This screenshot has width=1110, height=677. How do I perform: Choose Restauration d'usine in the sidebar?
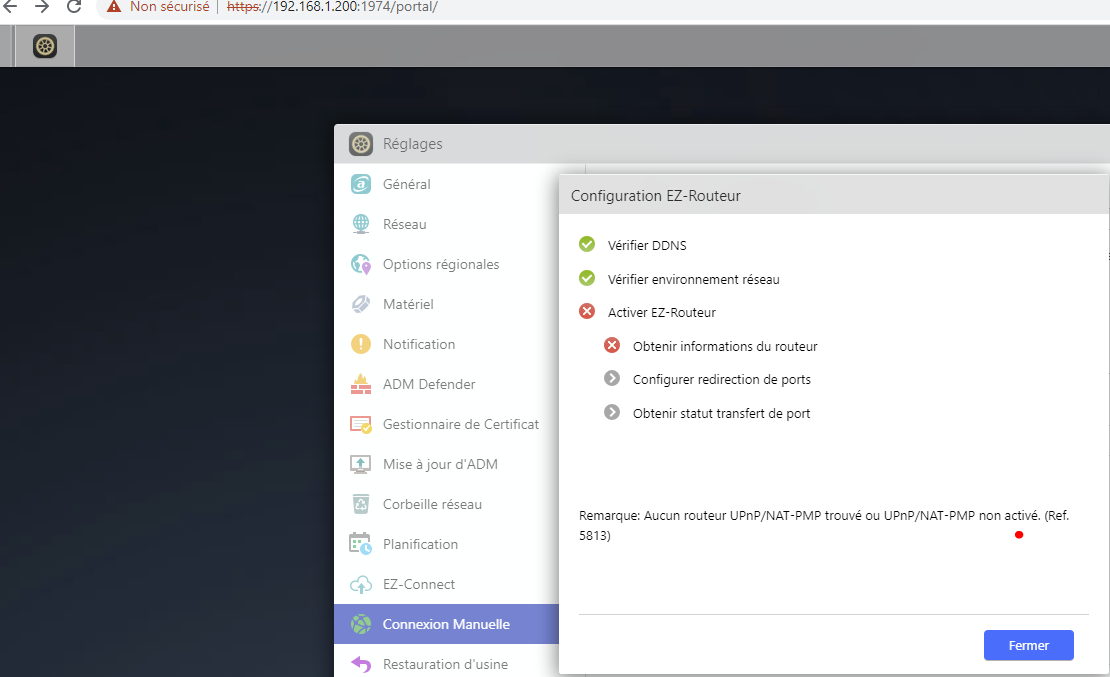444,664
